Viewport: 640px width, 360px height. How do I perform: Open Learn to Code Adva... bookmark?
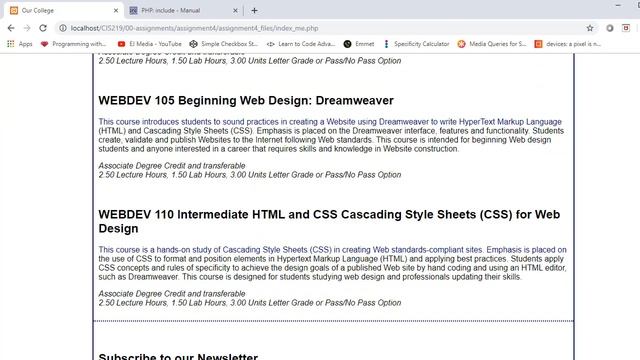tap(301, 44)
